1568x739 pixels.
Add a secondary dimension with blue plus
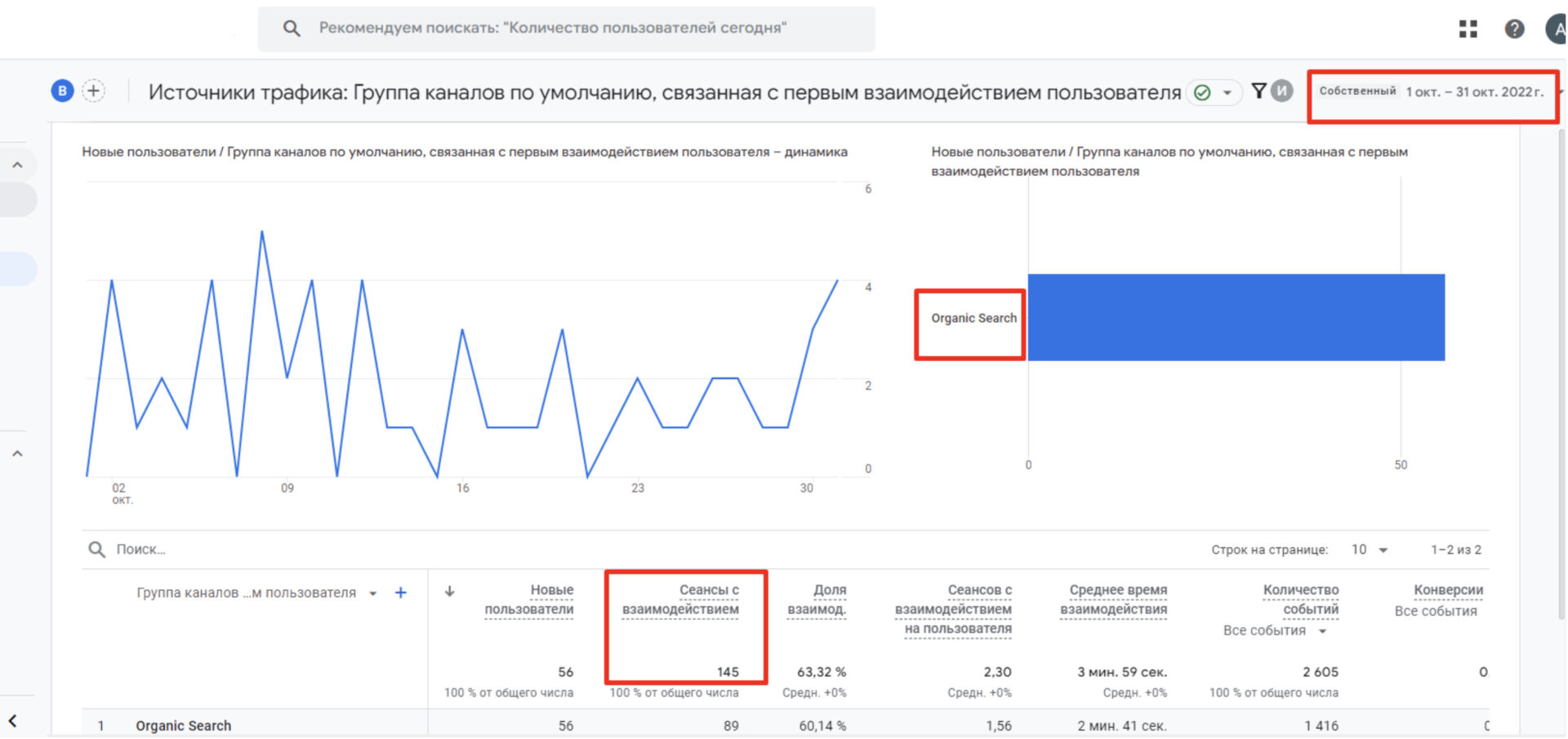(x=401, y=593)
